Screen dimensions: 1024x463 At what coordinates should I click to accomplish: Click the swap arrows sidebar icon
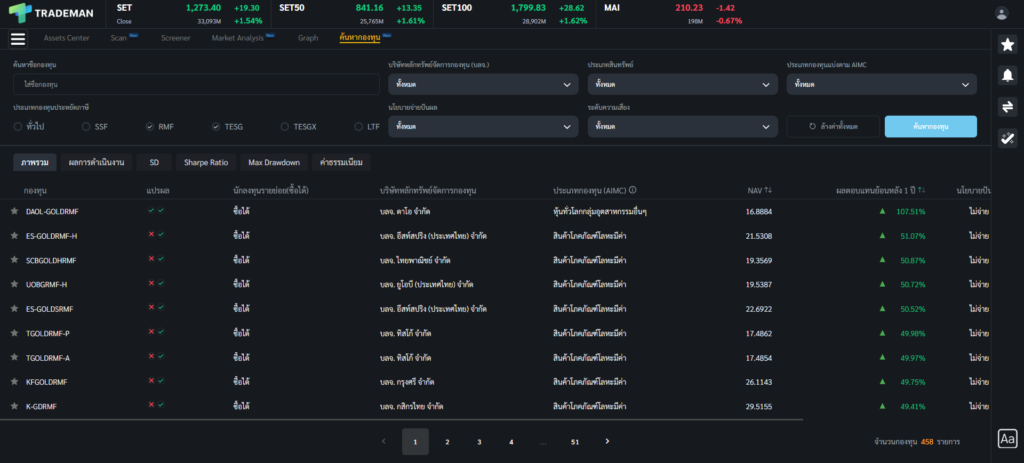tap(1007, 106)
